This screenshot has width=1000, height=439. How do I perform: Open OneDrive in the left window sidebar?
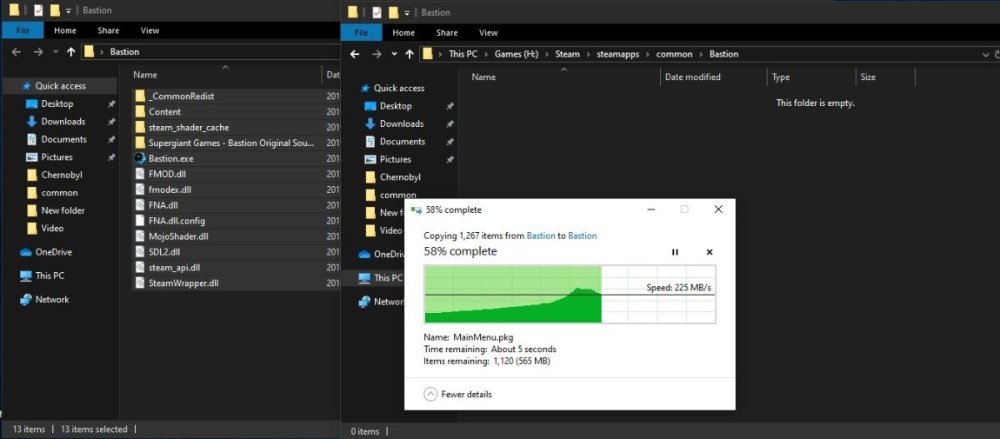[x=53, y=252]
